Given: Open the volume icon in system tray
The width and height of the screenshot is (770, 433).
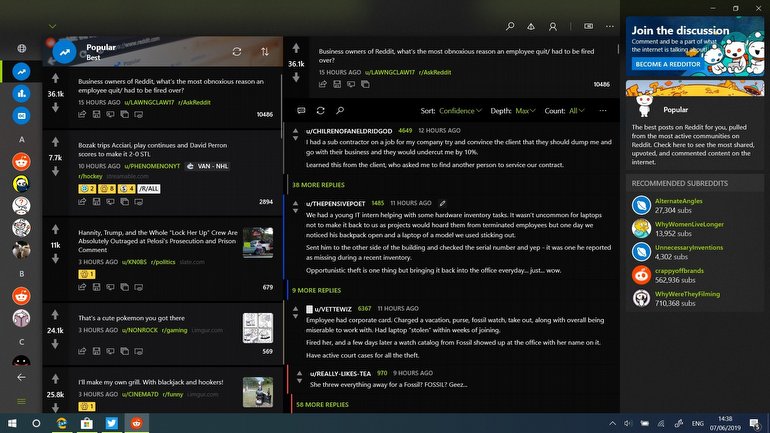Looking at the screenshot, I should coord(628,423).
